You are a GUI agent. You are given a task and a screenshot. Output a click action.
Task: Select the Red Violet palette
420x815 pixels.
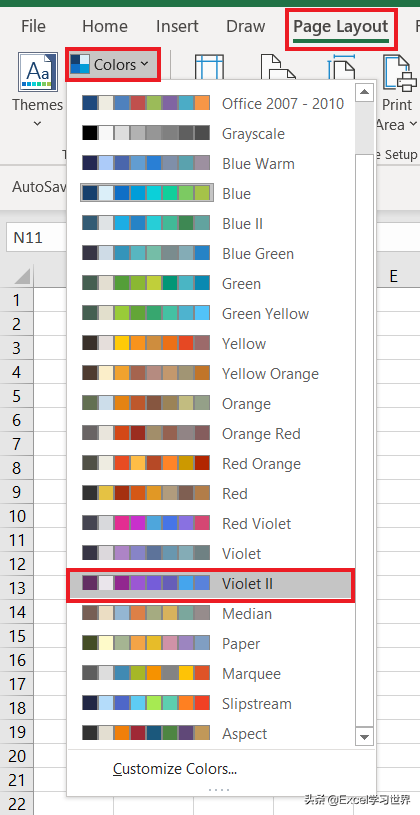pyautogui.click(x=211, y=523)
